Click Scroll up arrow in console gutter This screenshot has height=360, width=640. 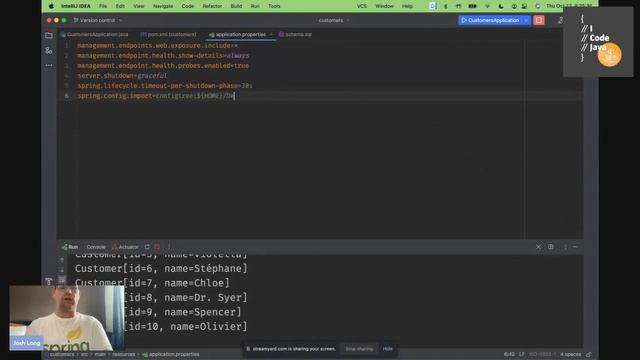tap(62, 260)
